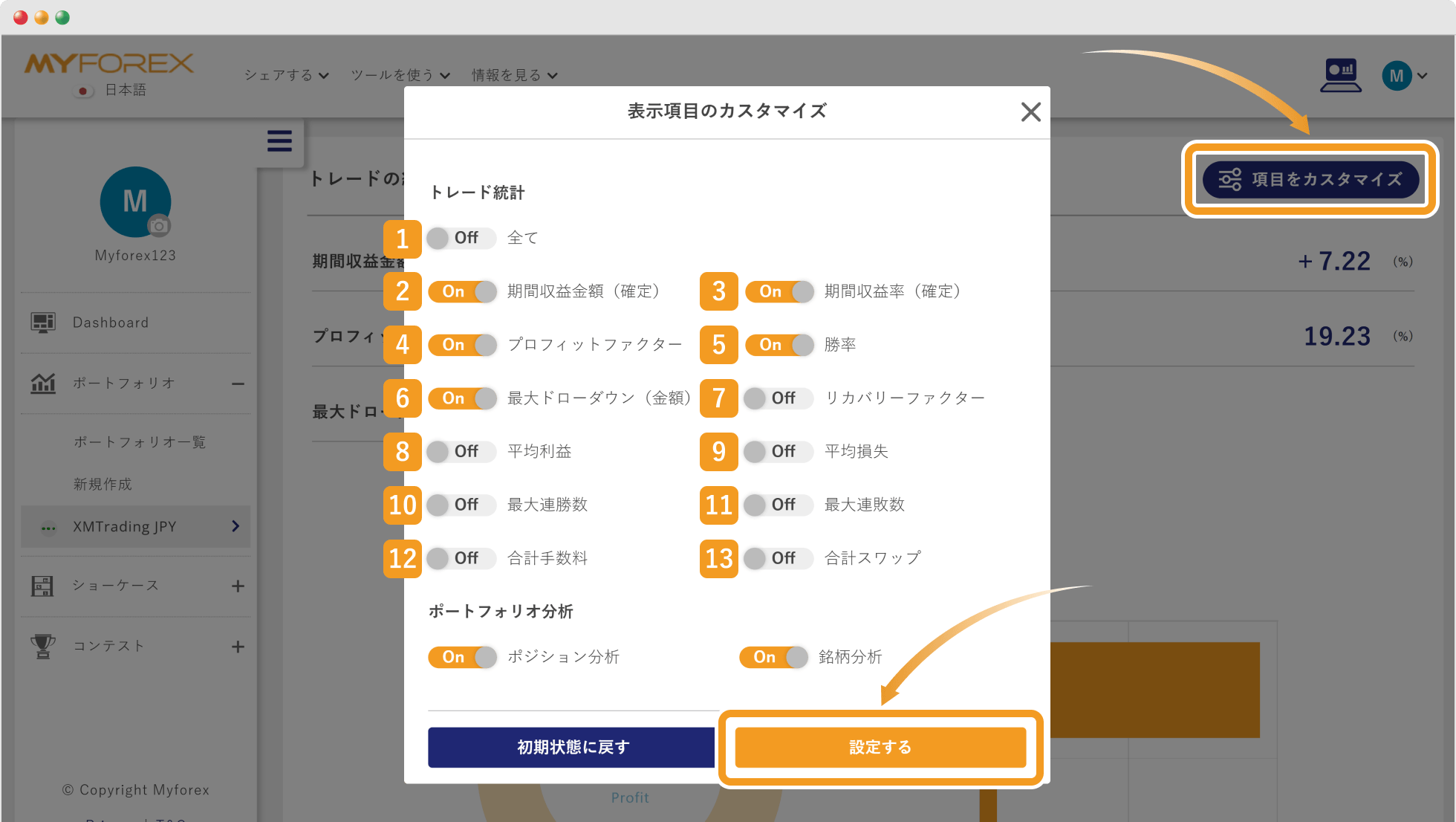This screenshot has height=822, width=1456.
Task: Open the user account M dropdown
Action: click(1404, 76)
